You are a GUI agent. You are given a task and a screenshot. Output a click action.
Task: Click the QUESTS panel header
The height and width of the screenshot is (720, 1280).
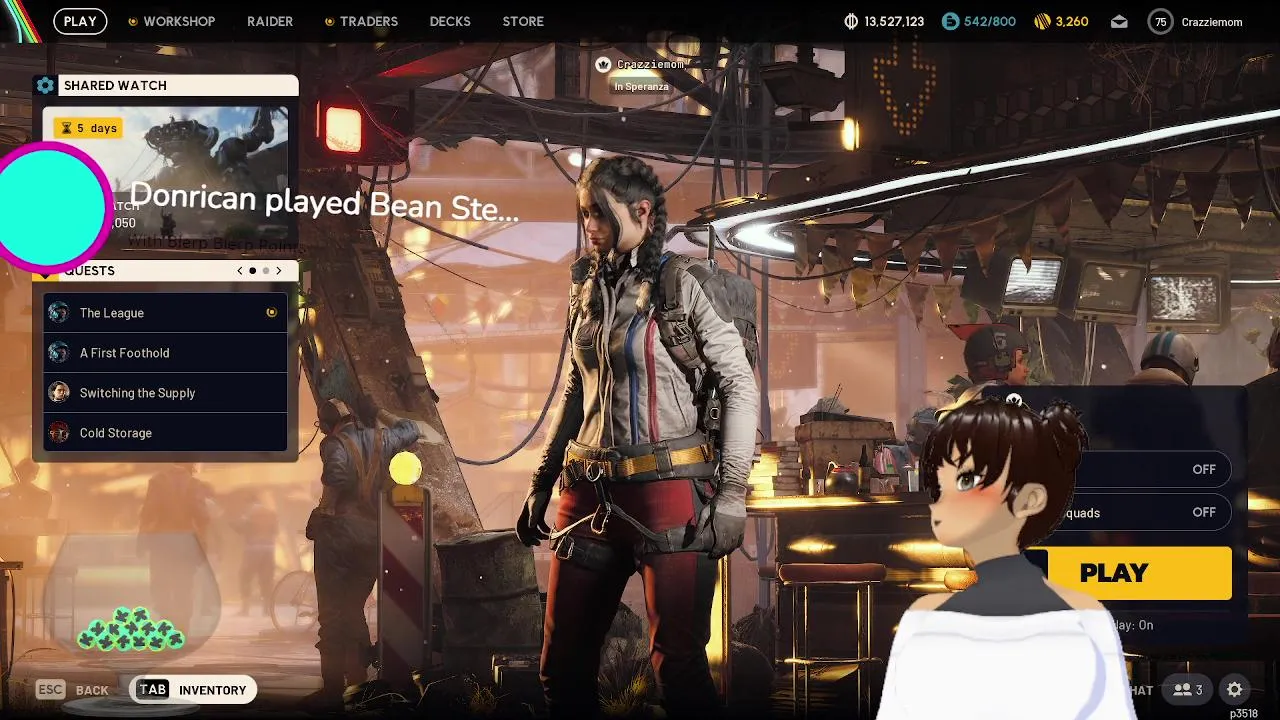(x=165, y=271)
